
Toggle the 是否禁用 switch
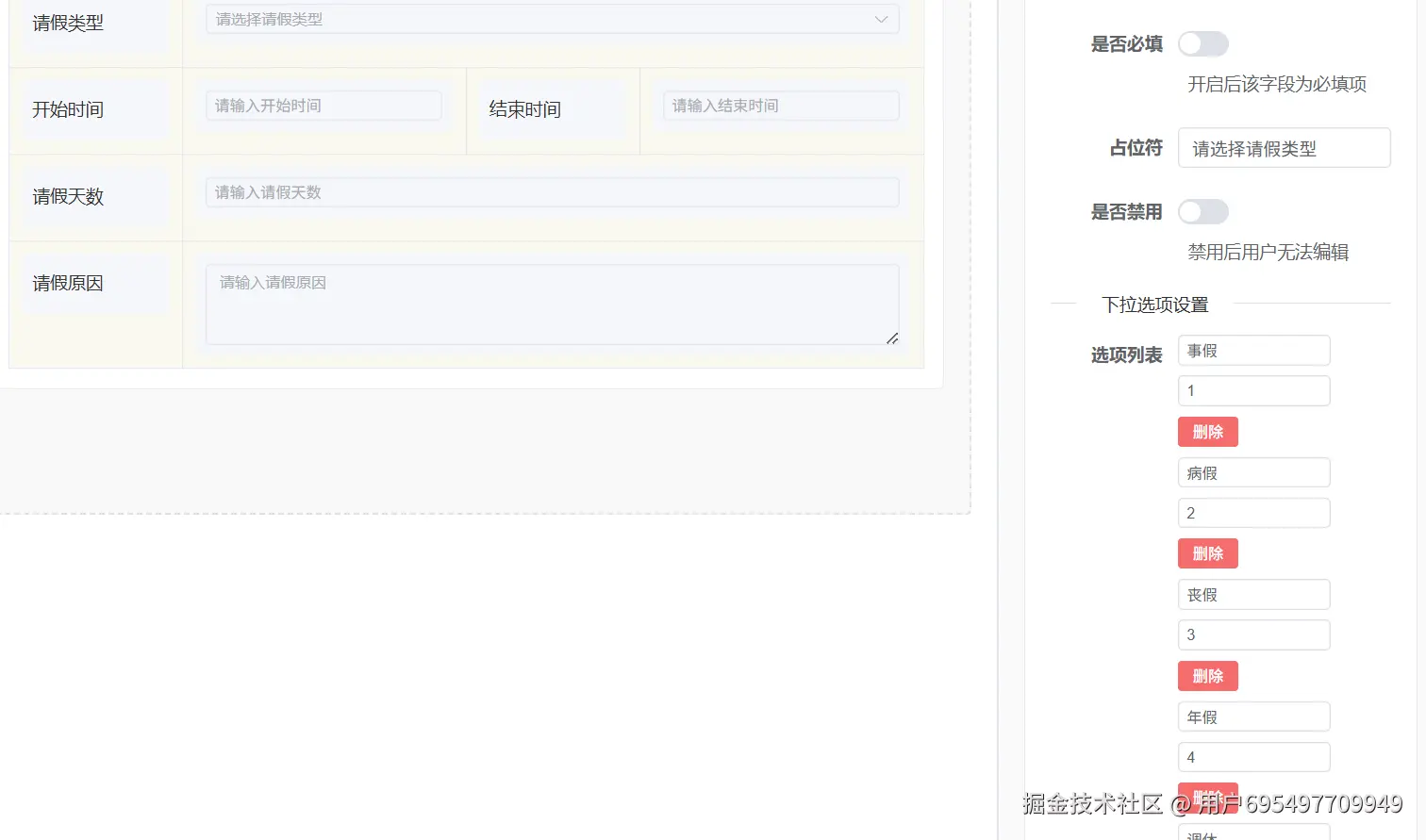(1202, 212)
